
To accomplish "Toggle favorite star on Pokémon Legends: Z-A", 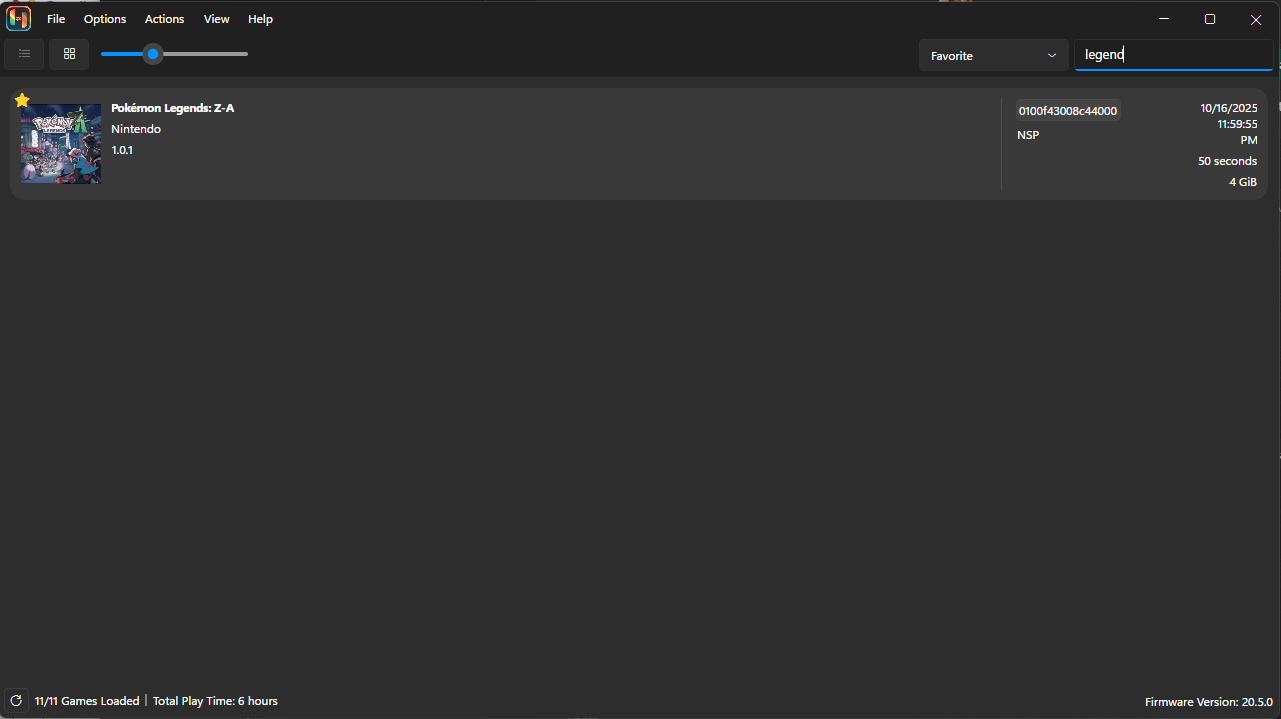I will [22, 100].
